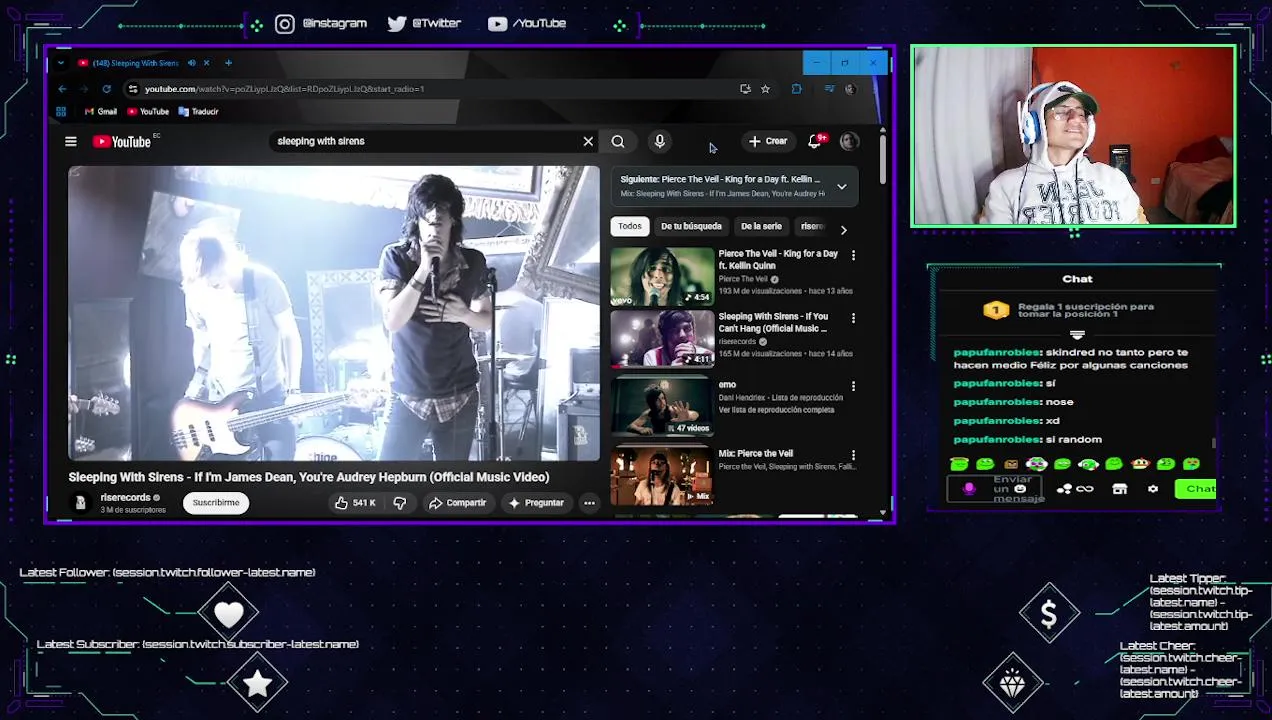
Task: Open YouTube account avatar menu
Action: 849,142
